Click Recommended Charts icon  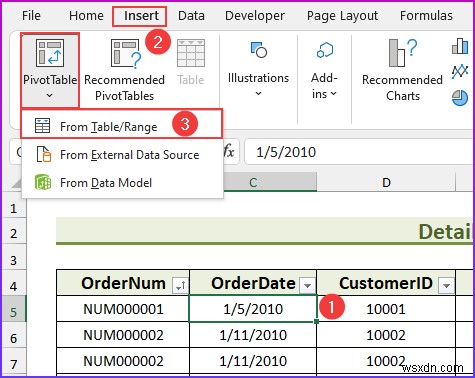click(x=403, y=53)
